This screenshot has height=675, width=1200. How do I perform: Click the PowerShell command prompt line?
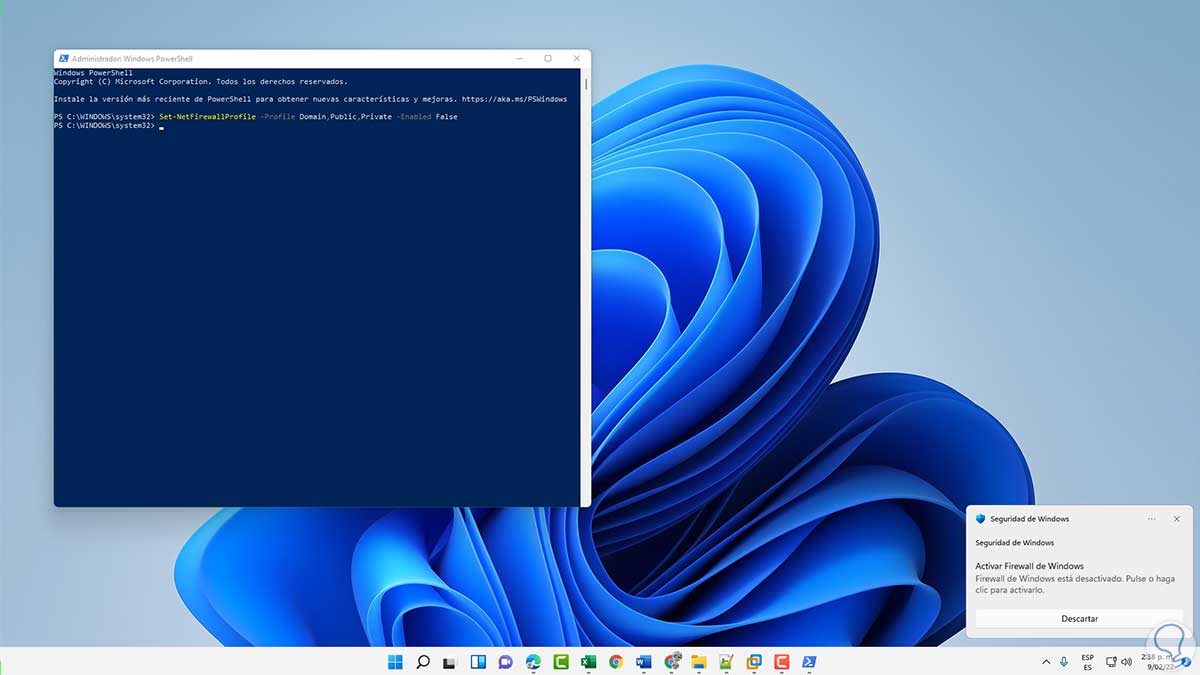[x=160, y=126]
